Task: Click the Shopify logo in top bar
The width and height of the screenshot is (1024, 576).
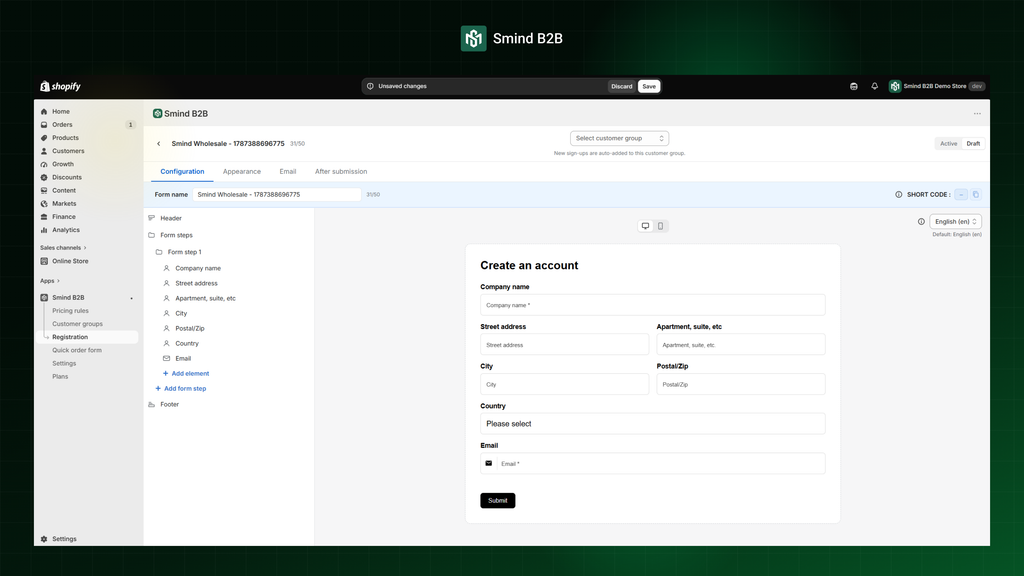Action: [x=60, y=86]
